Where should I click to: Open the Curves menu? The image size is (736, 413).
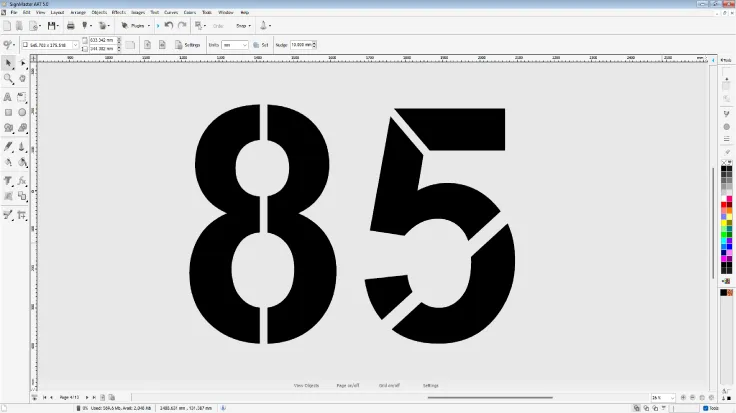tap(171, 13)
